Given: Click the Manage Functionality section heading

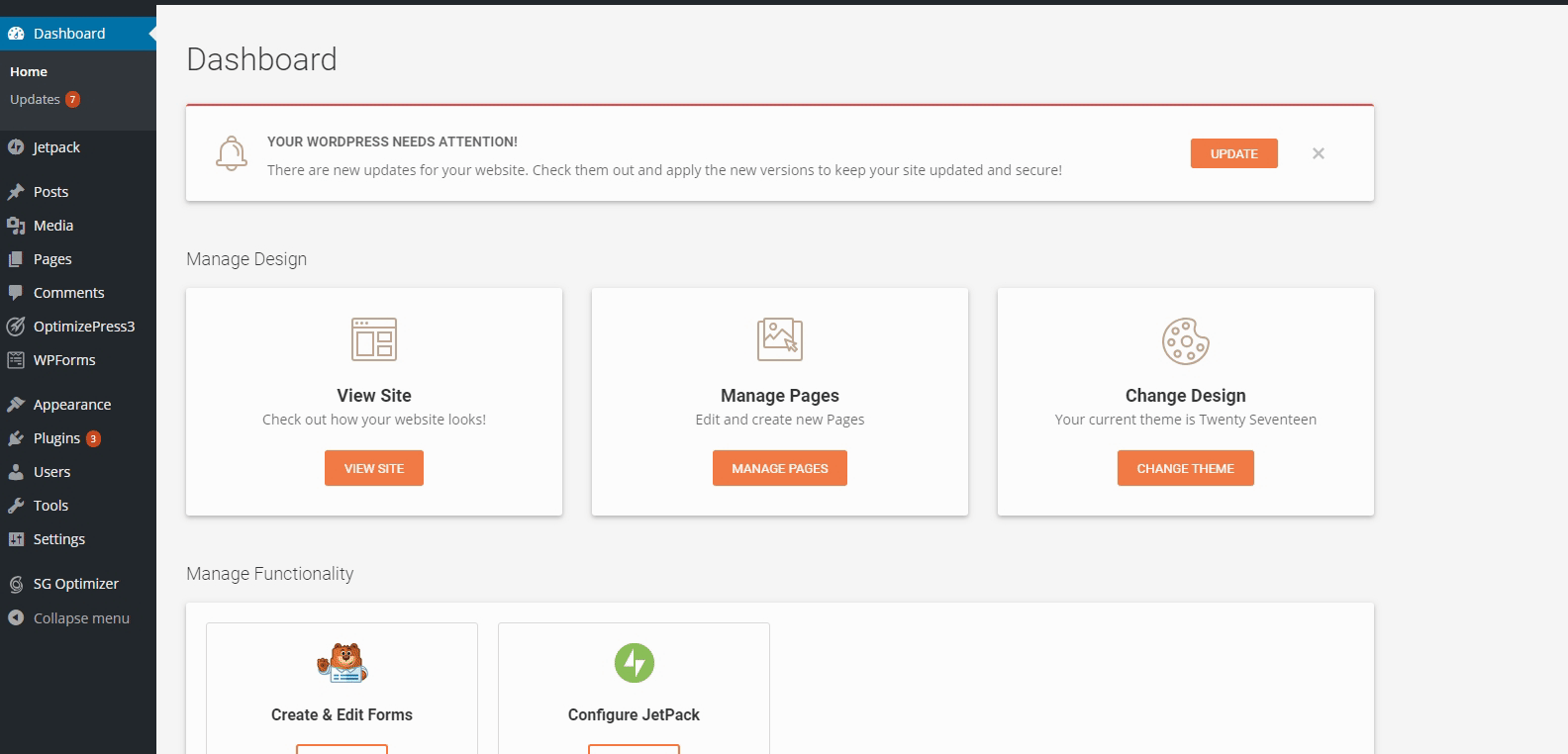Looking at the screenshot, I should click(269, 574).
